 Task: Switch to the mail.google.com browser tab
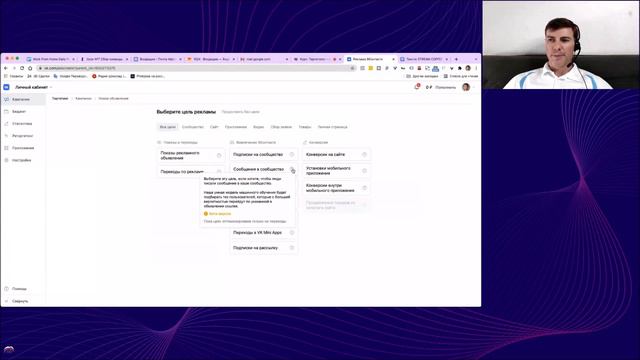tap(264, 59)
